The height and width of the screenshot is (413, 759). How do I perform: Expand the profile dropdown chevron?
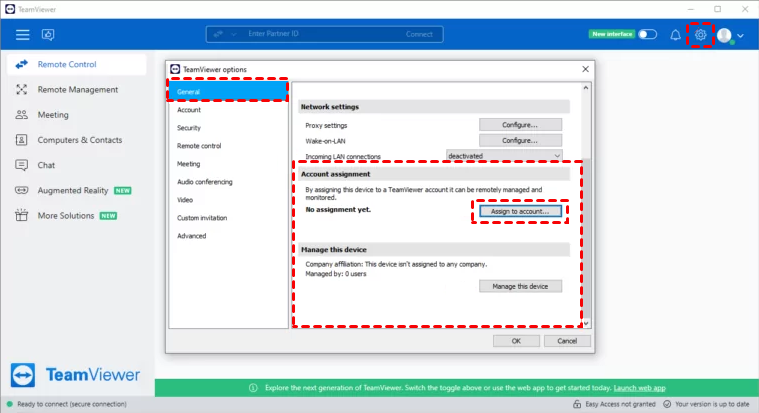pos(740,35)
